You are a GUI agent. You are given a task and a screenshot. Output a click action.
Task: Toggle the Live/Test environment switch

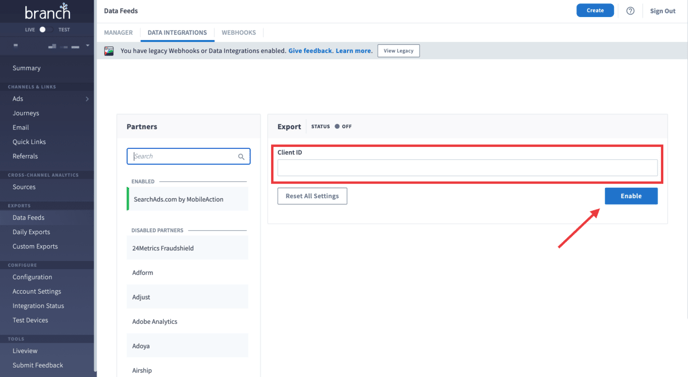[45, 30]
